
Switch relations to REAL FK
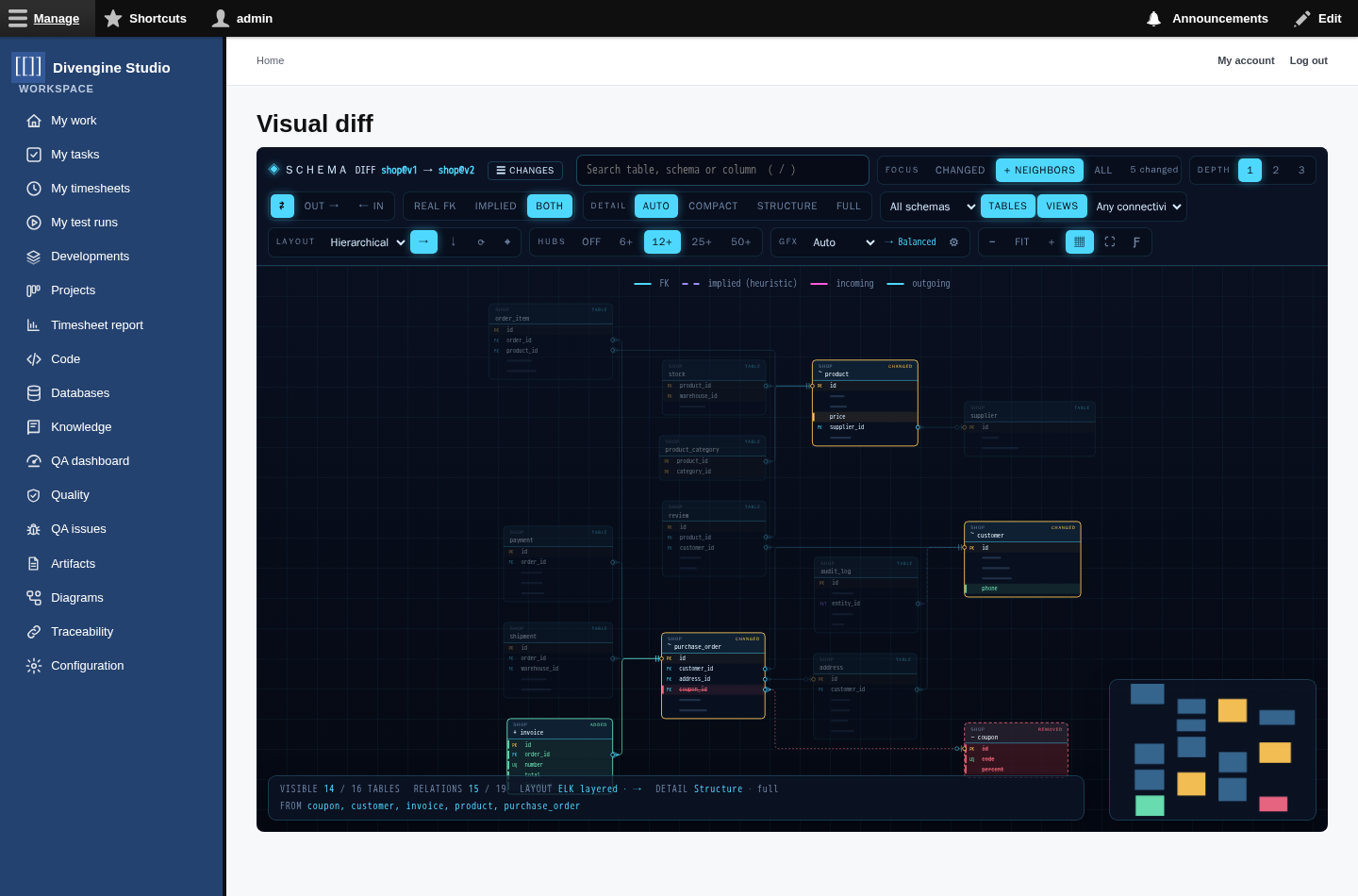click(x=435, y=207)
